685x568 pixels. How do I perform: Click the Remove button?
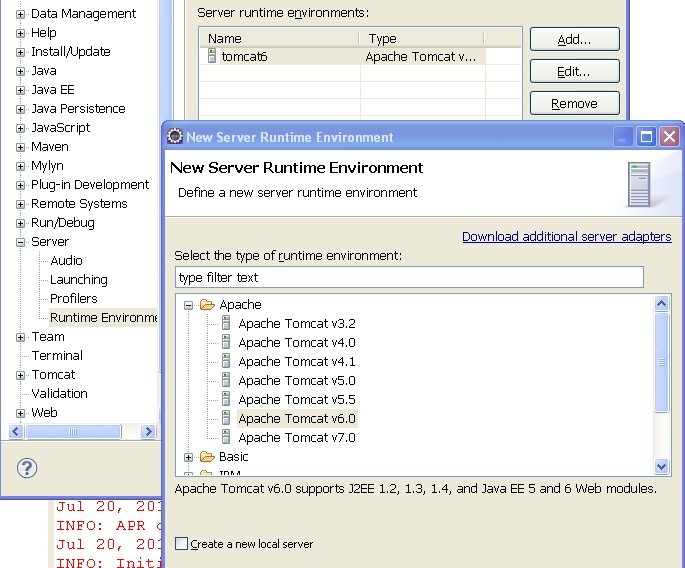(x=574, y=104)
